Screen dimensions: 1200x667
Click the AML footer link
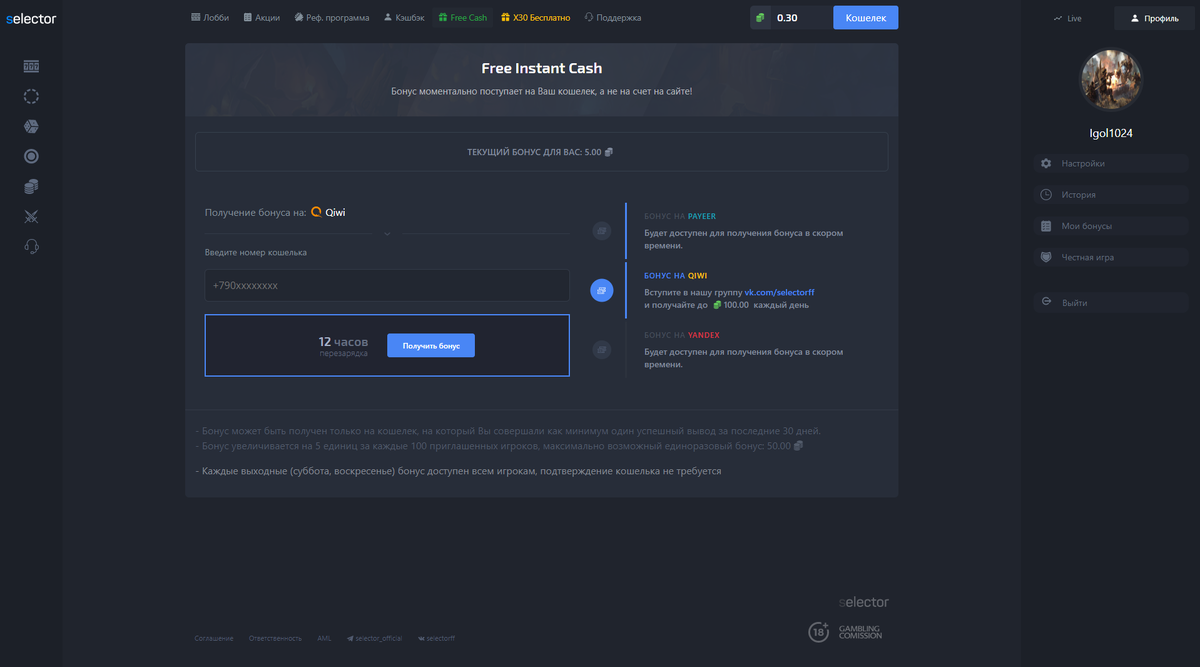[x=324, y=638]
